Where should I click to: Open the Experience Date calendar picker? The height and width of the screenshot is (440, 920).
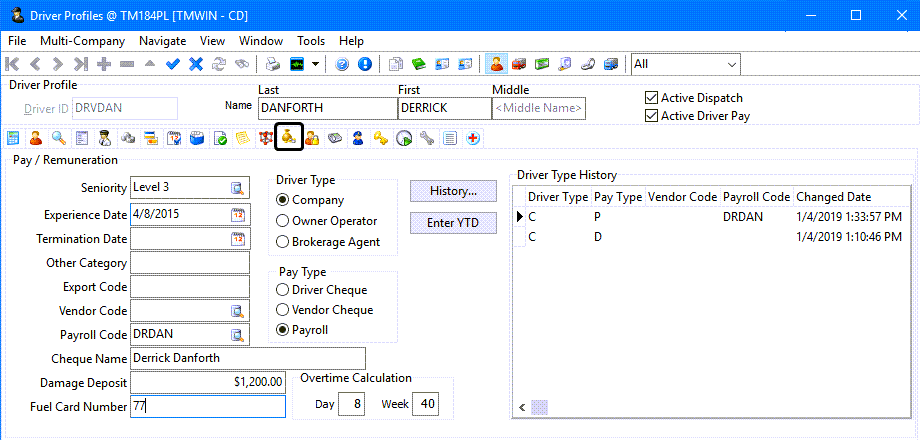[238, 214]
